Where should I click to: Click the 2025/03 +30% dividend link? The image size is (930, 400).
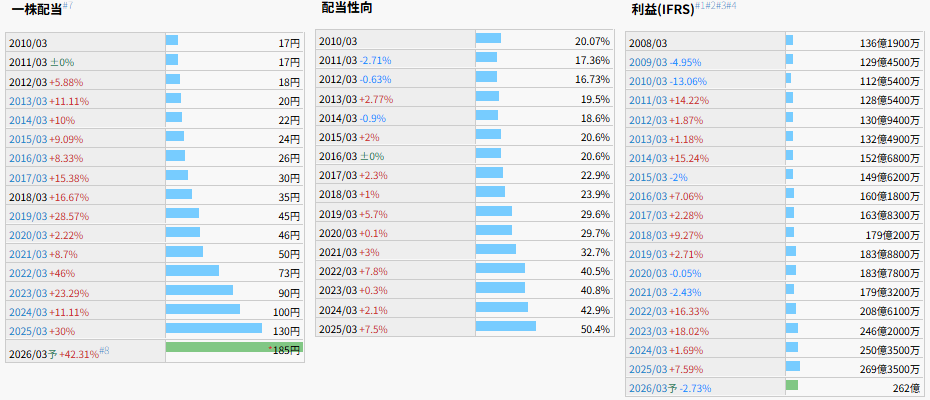point(41,331)
